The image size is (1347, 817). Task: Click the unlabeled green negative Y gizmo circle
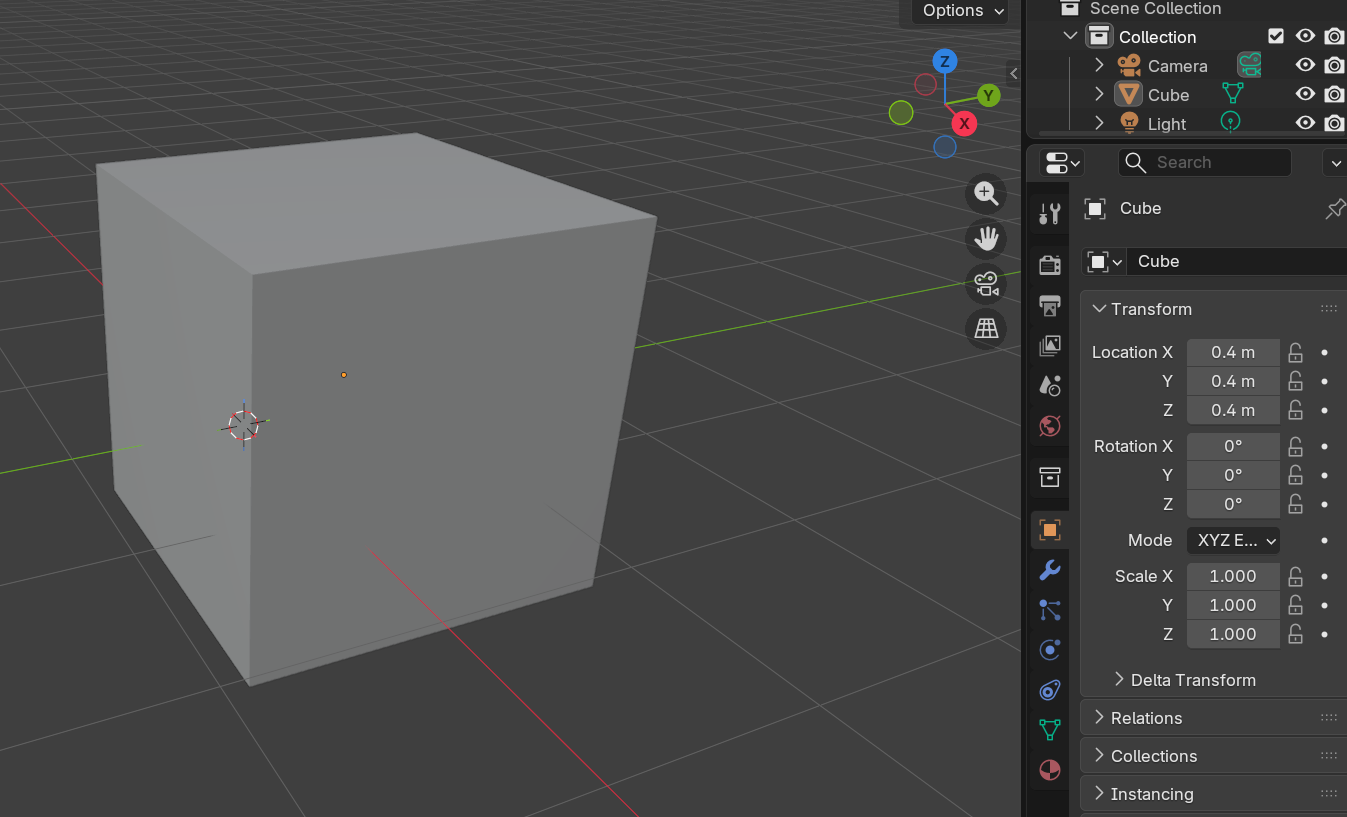[x=901, y=112]
